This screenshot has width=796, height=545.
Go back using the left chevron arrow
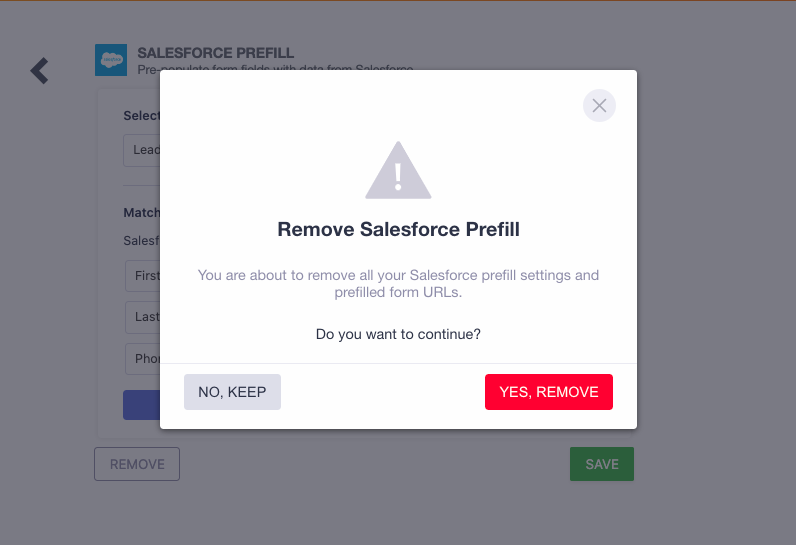(x=39, y=70)
